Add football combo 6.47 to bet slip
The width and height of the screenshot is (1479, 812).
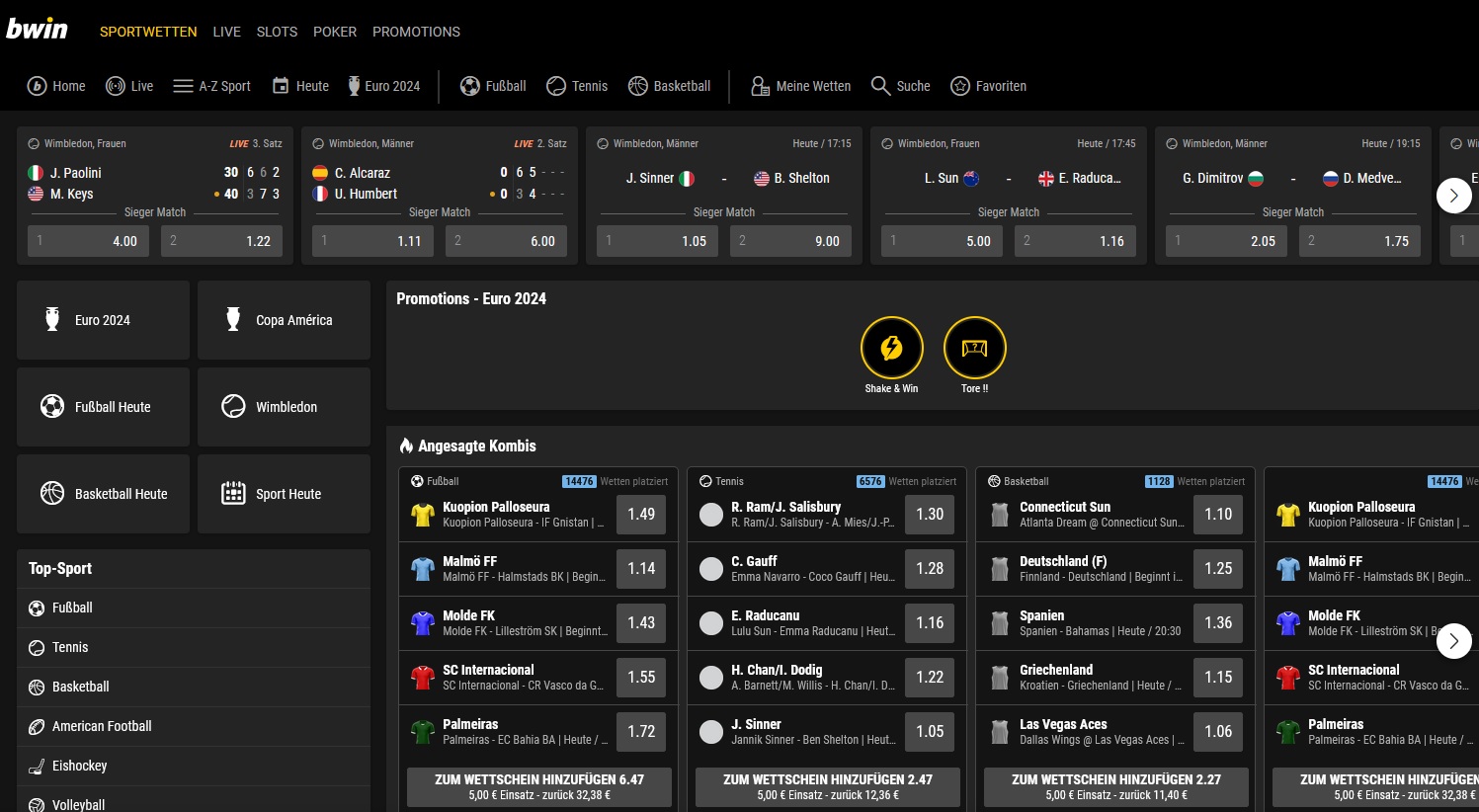coord(539,787)
